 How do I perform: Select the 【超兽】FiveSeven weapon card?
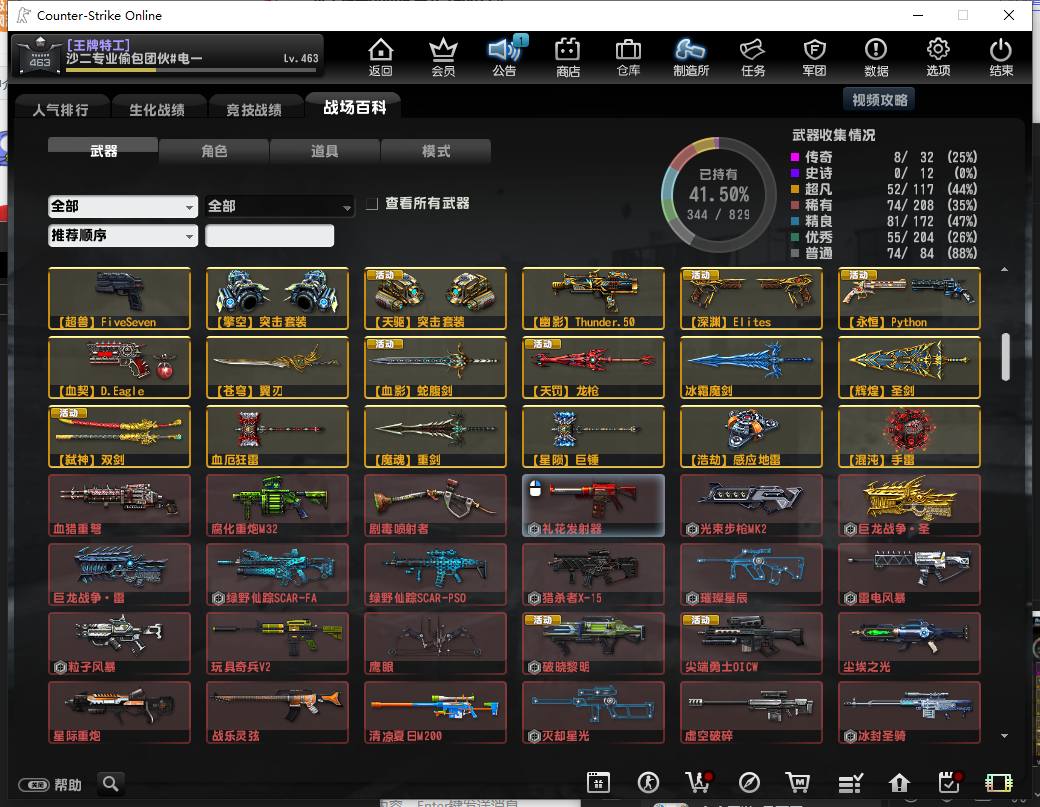[x=119, y=298]
